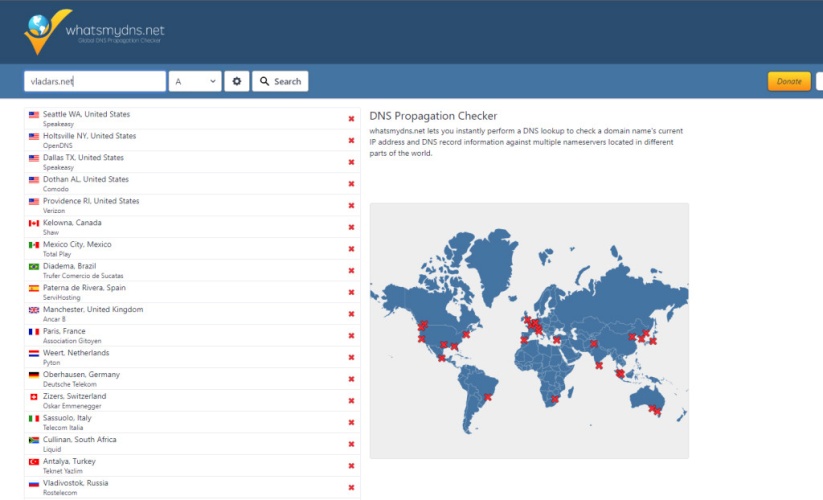
Task: Click the Brazil flag beside Diadema
Action: click(x=34, y=266)
